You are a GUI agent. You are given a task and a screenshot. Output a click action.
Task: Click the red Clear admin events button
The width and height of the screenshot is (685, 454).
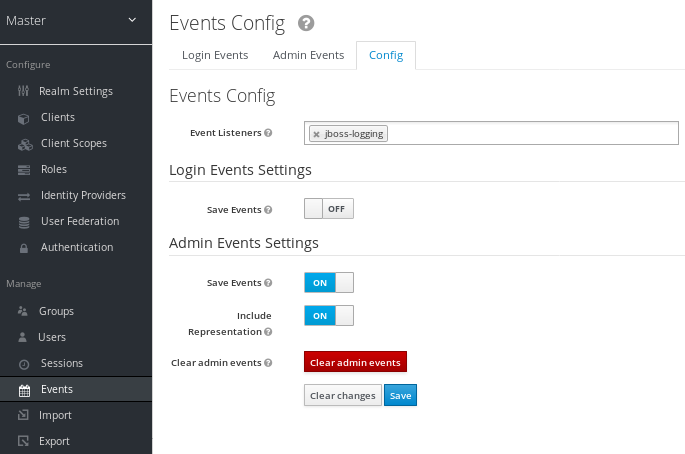(355, 362)
